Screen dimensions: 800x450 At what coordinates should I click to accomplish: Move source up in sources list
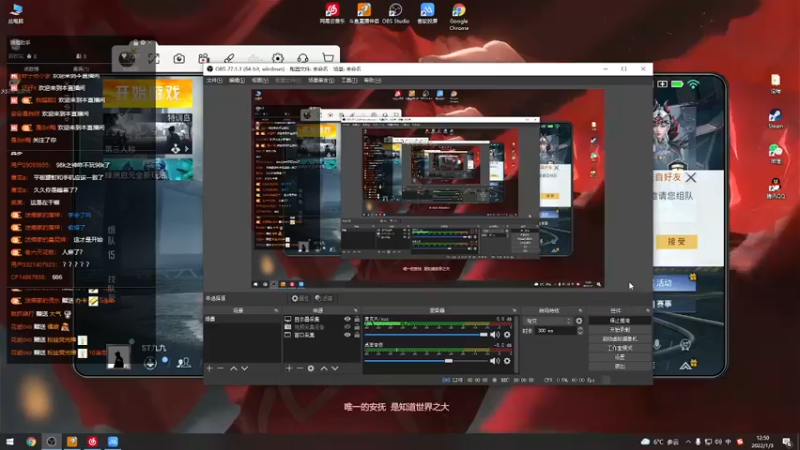point(323,368)
